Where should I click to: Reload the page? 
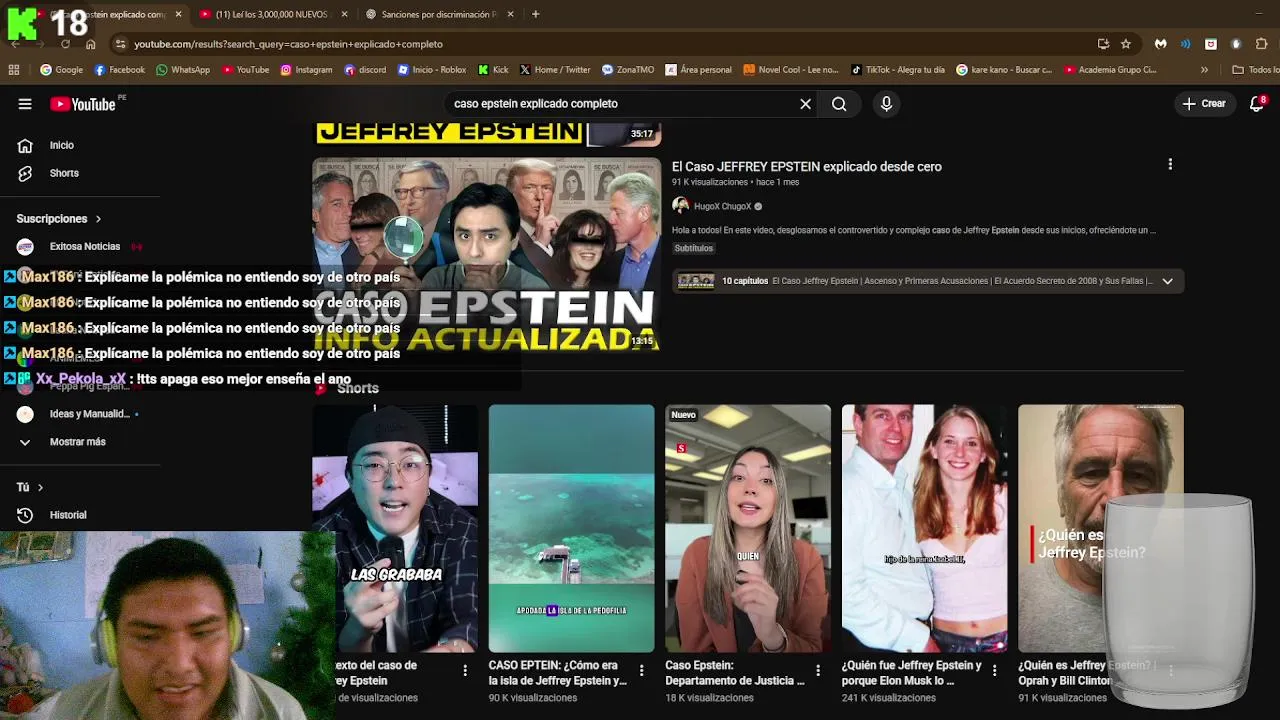tap(65, 44)
